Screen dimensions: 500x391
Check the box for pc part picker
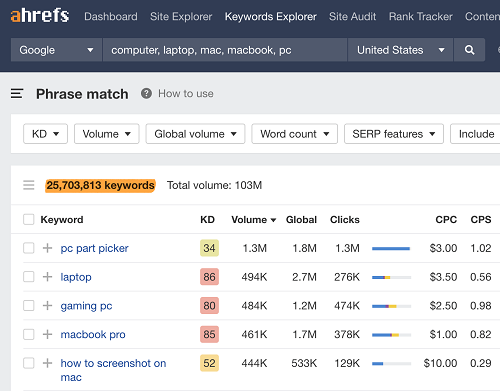pyautogui.click(x=29, y=248)
